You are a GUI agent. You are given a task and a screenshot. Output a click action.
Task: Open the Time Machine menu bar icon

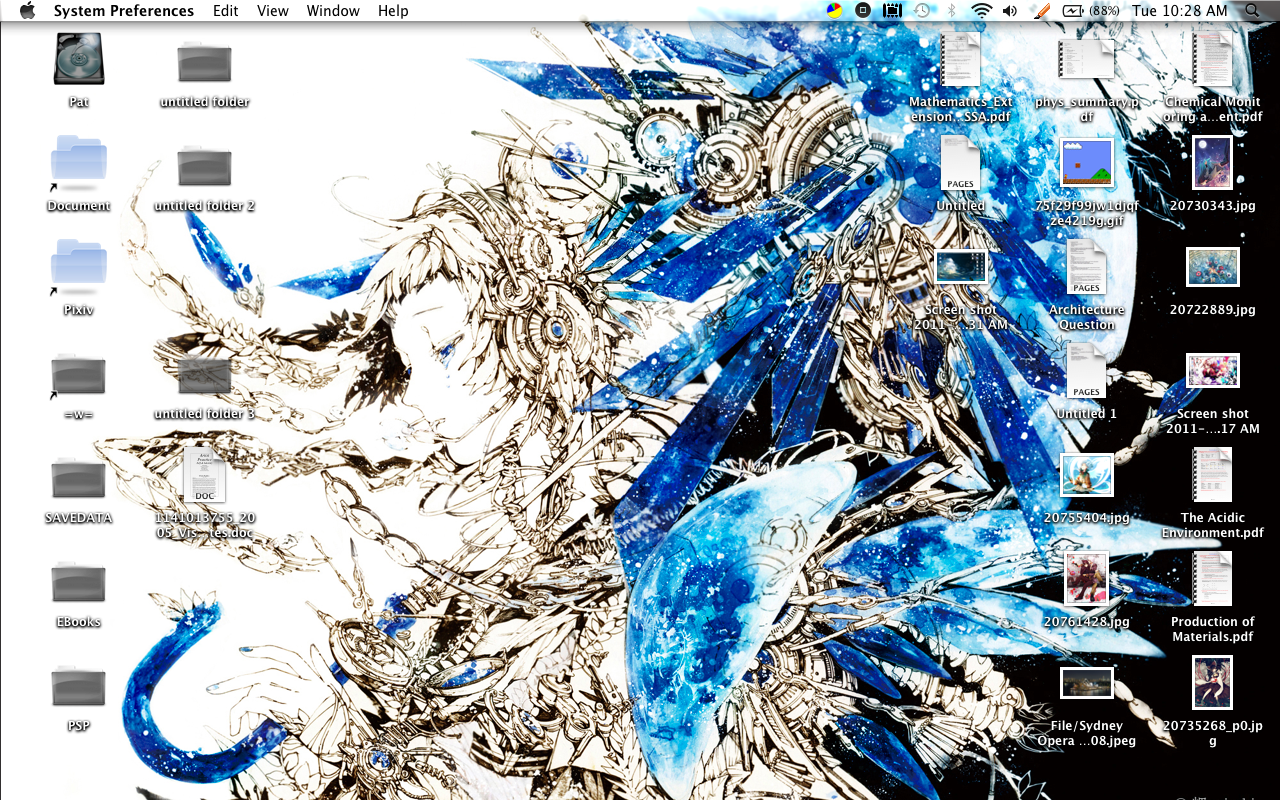tap(922, 11)
